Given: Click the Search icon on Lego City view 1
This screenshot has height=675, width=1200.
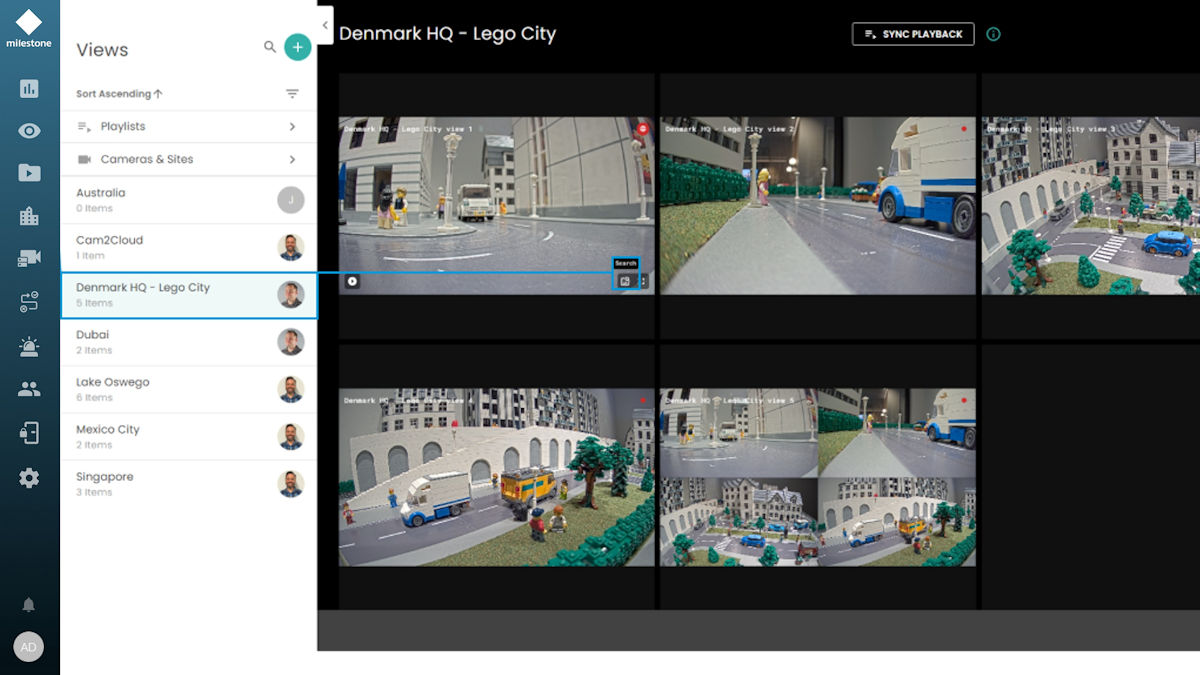Looking at the screenshot, I should (625, 281).
